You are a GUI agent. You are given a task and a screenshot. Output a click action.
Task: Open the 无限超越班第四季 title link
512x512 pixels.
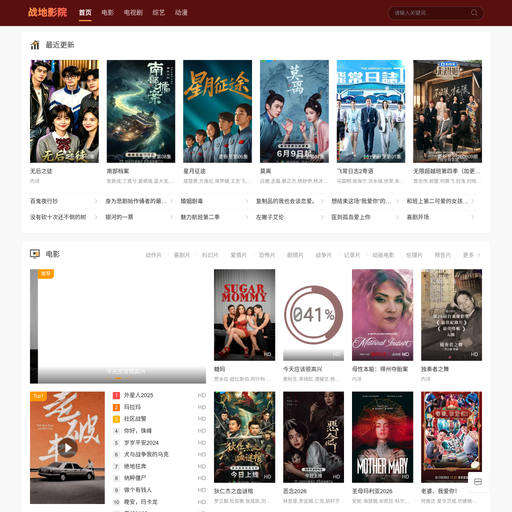(447, 171)
